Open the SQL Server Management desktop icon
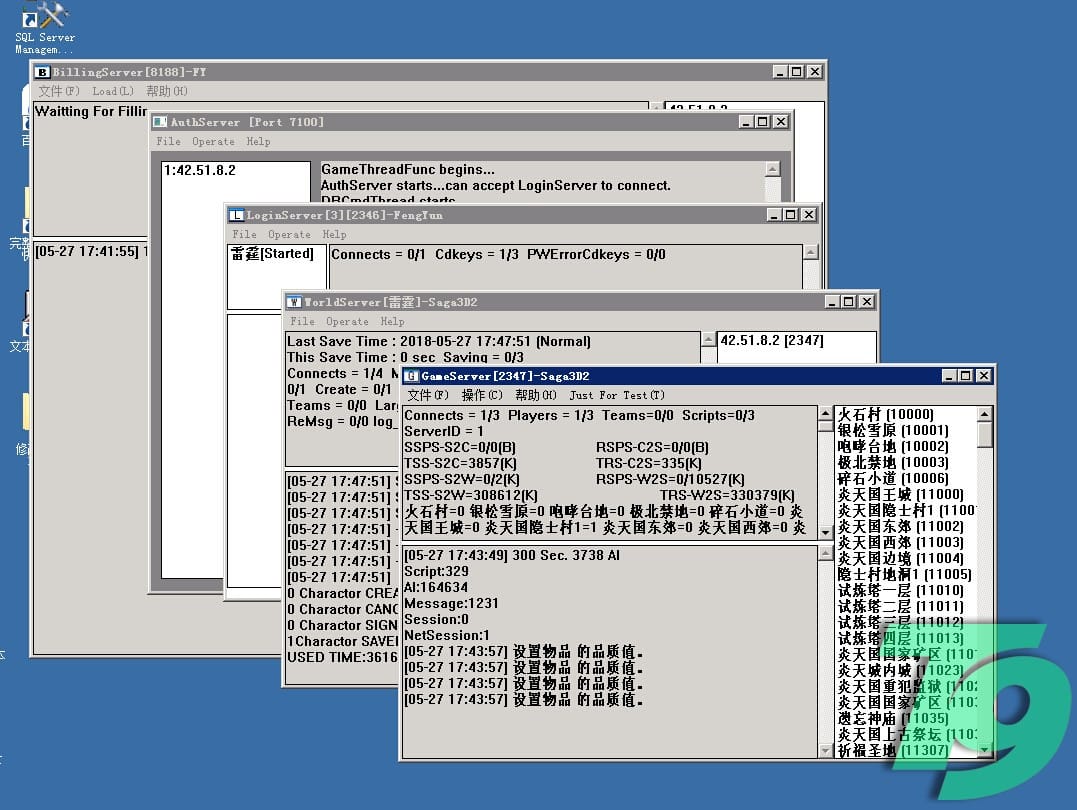This screenshot has height=810, width=1077. tap(44, 20)
